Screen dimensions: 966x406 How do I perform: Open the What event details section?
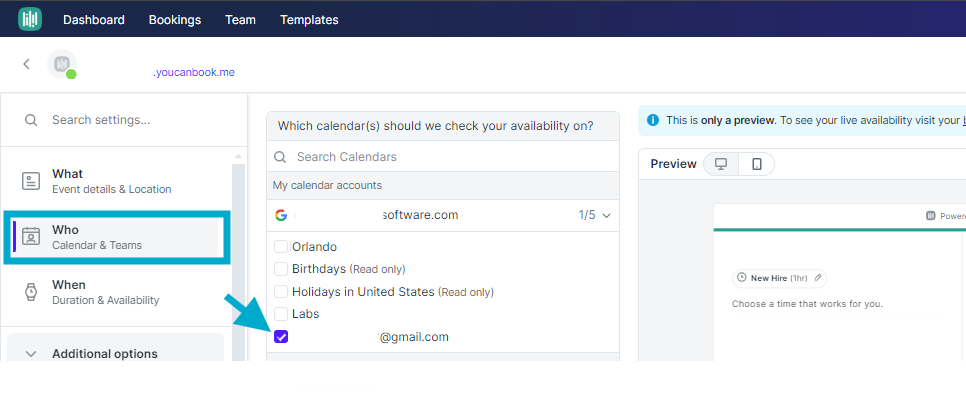pyautogui.click(x=116, y=181)
